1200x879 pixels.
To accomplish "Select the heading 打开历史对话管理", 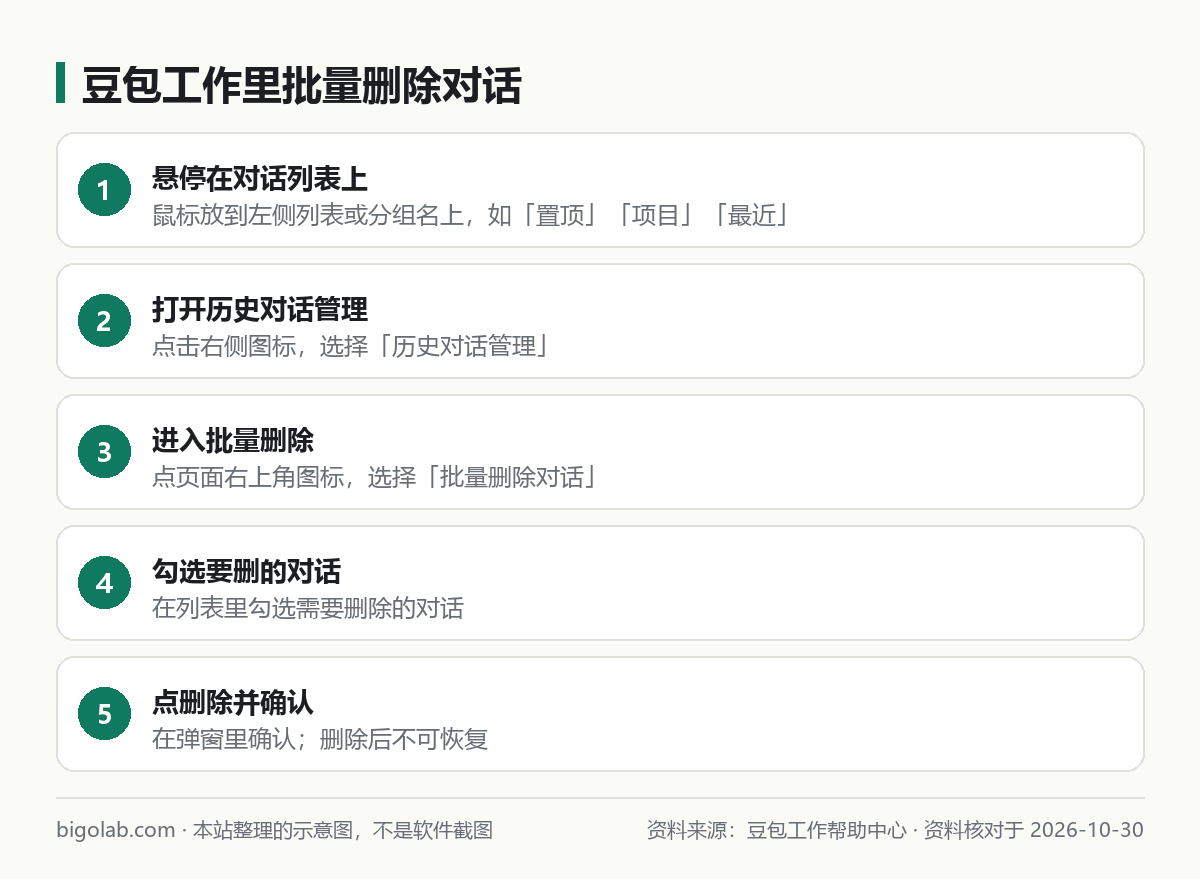I will tap(260, 311).
